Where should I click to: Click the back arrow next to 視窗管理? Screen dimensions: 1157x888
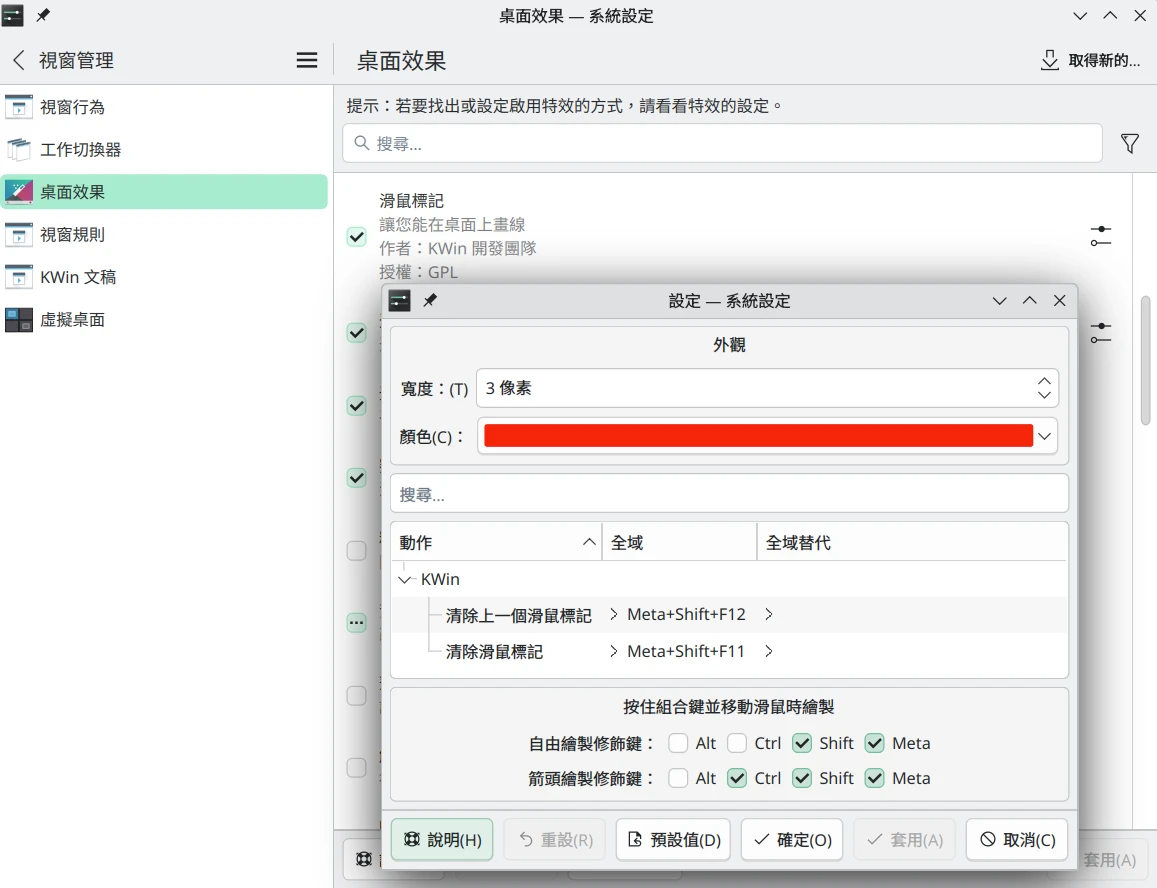tap(18, 60)
